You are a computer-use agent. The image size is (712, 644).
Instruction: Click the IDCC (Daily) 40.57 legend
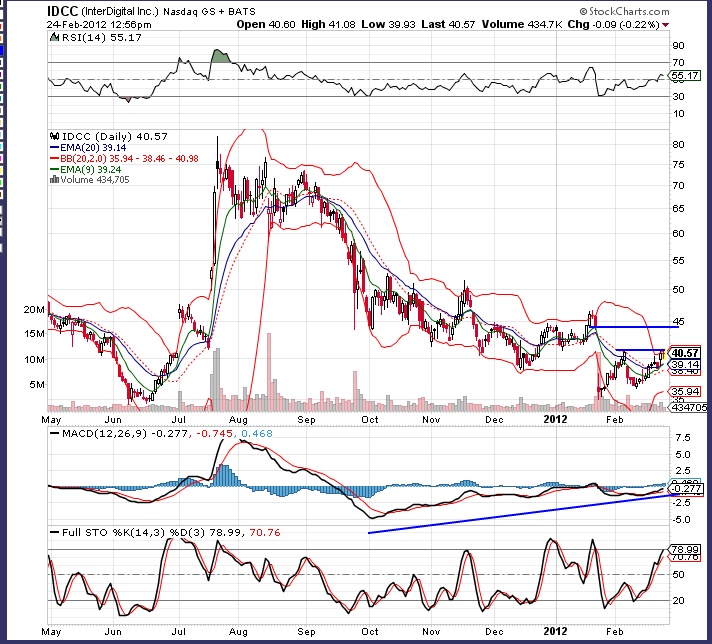114,136
